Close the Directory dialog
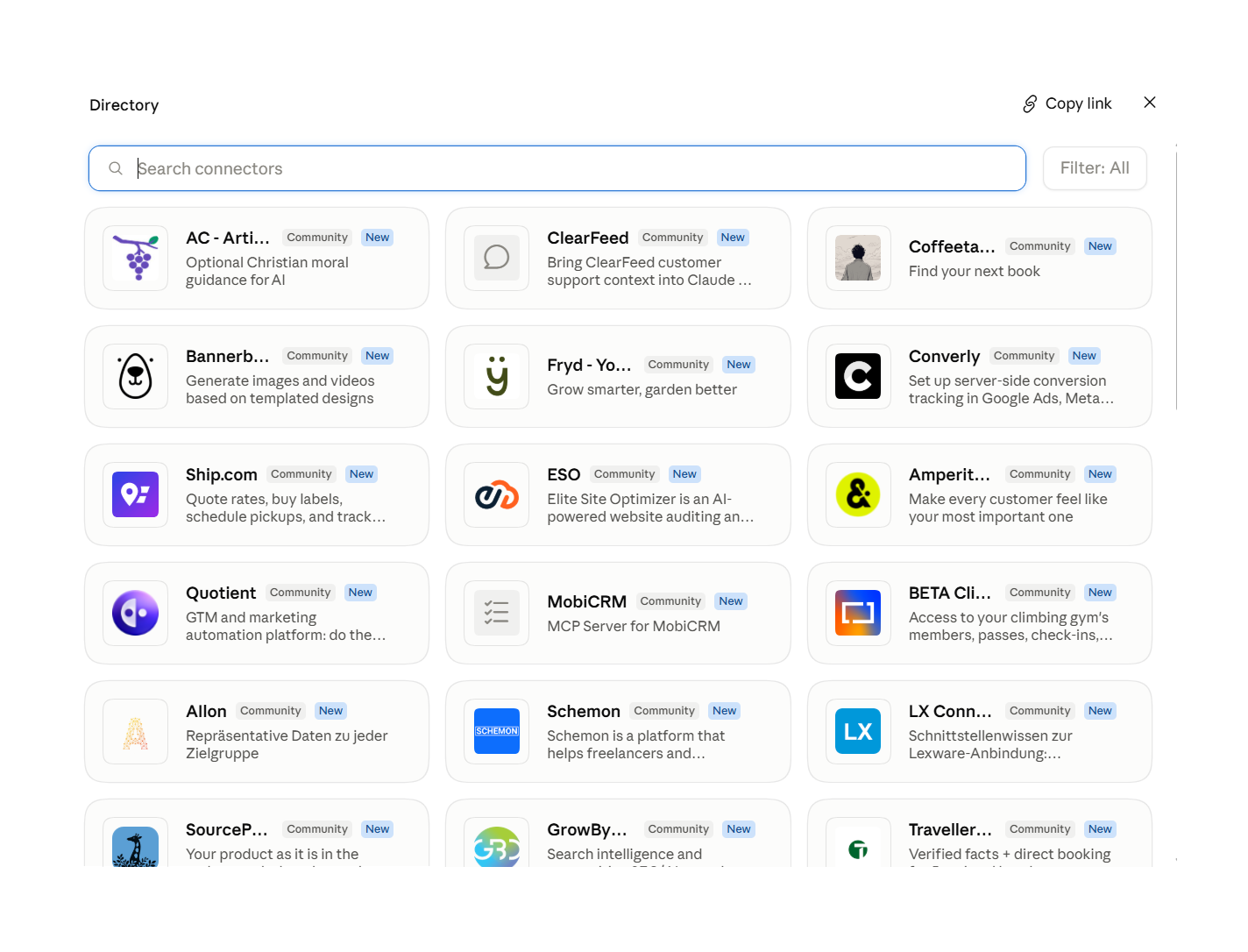 click(1150, 103)
